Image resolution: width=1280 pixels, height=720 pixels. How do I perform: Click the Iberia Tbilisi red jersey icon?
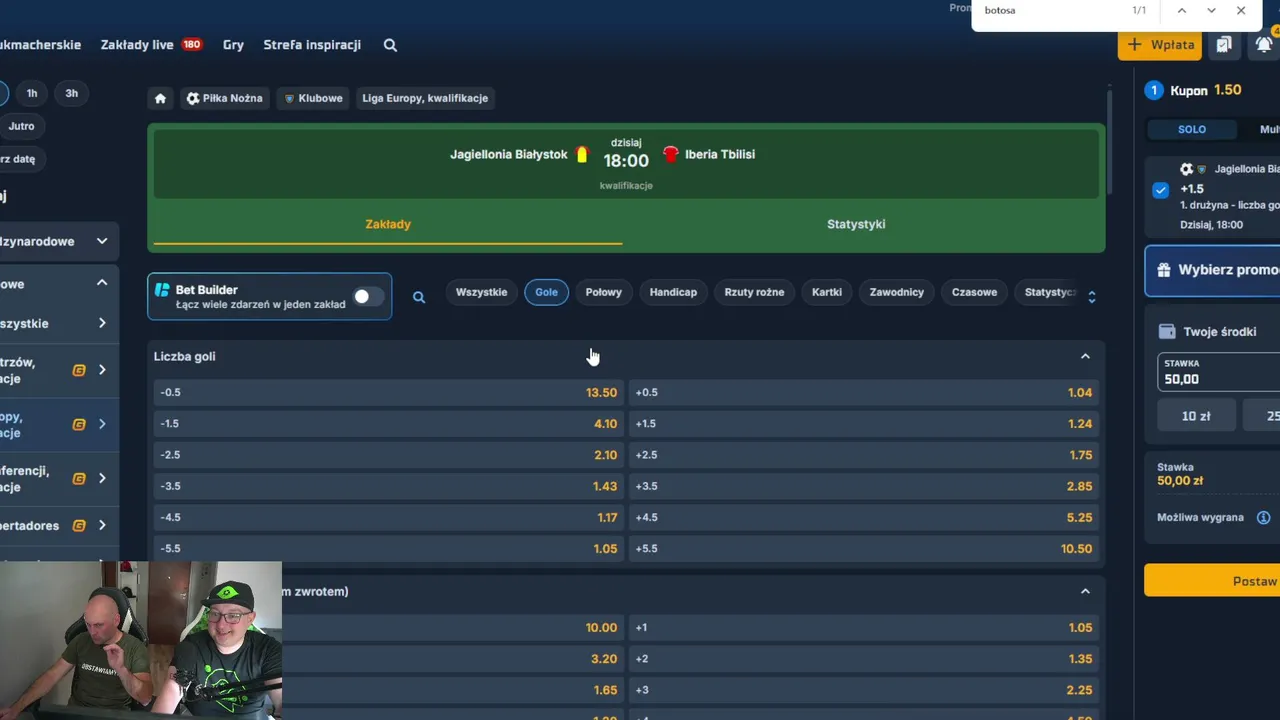click(x=670, y=154)
